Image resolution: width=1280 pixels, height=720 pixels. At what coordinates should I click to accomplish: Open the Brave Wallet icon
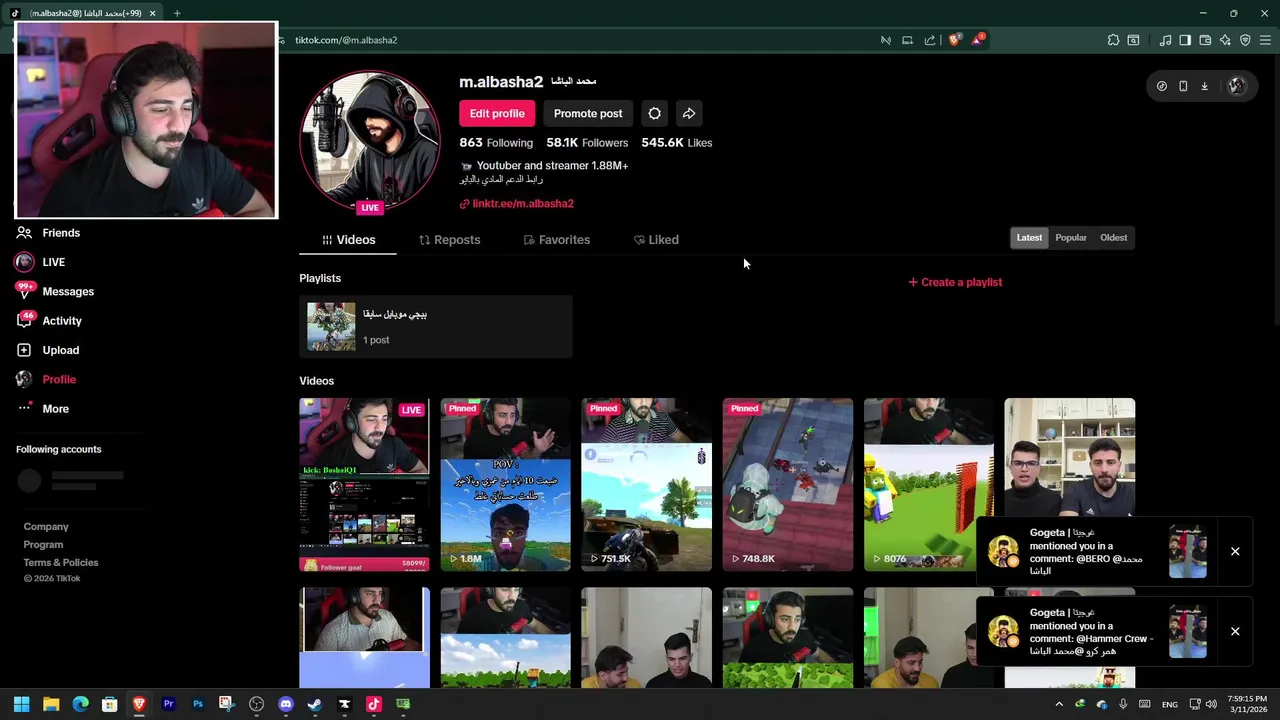[x=1205, y=40]
